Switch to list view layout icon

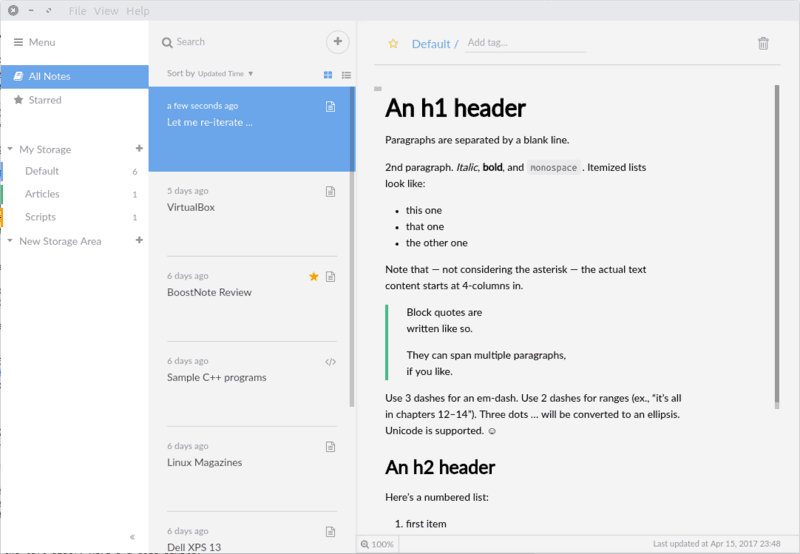coord(346,75)
